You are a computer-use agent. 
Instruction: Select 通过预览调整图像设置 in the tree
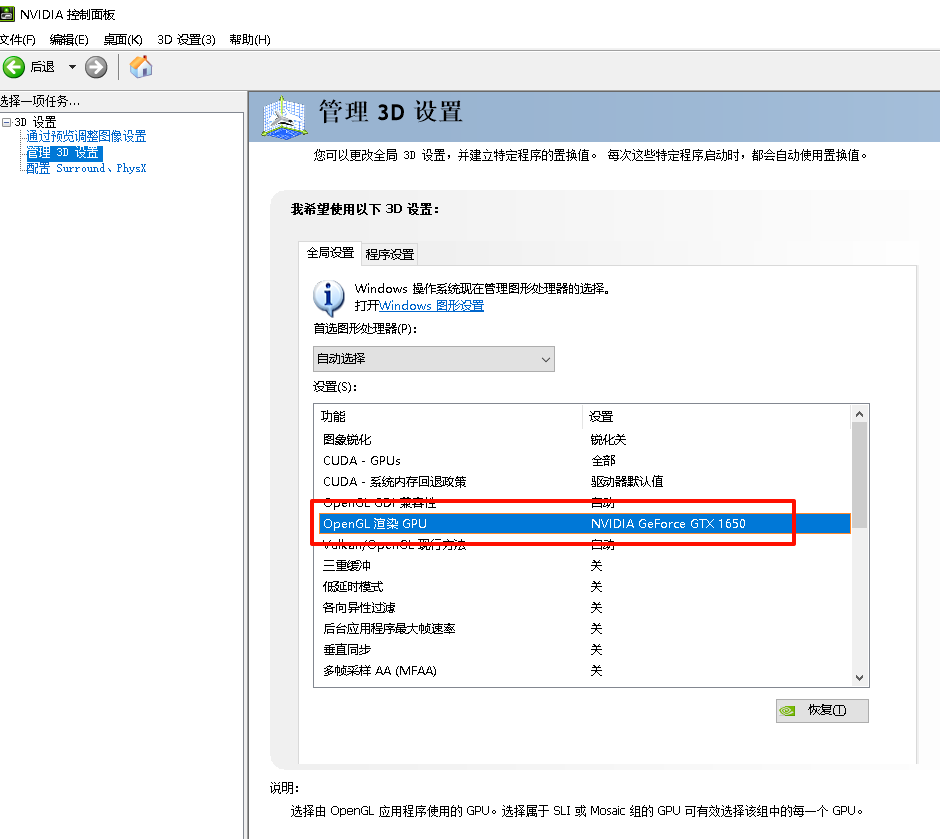86,136
